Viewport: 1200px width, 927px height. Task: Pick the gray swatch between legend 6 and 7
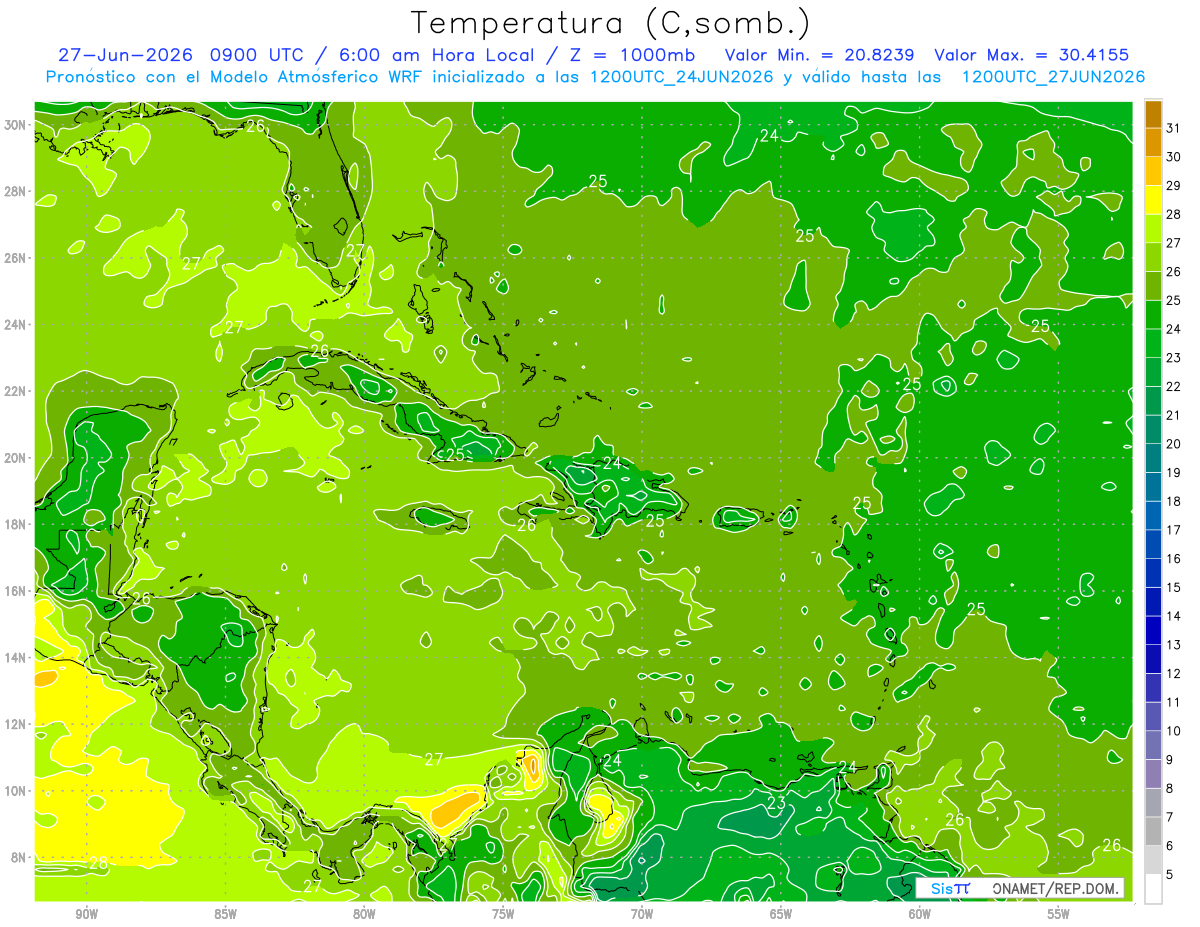(x=1153, y=831)
